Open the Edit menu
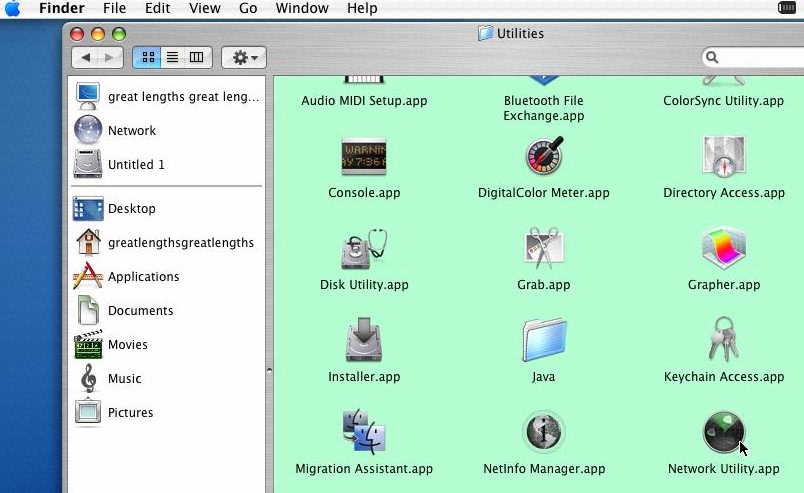 tap(157, 8)
